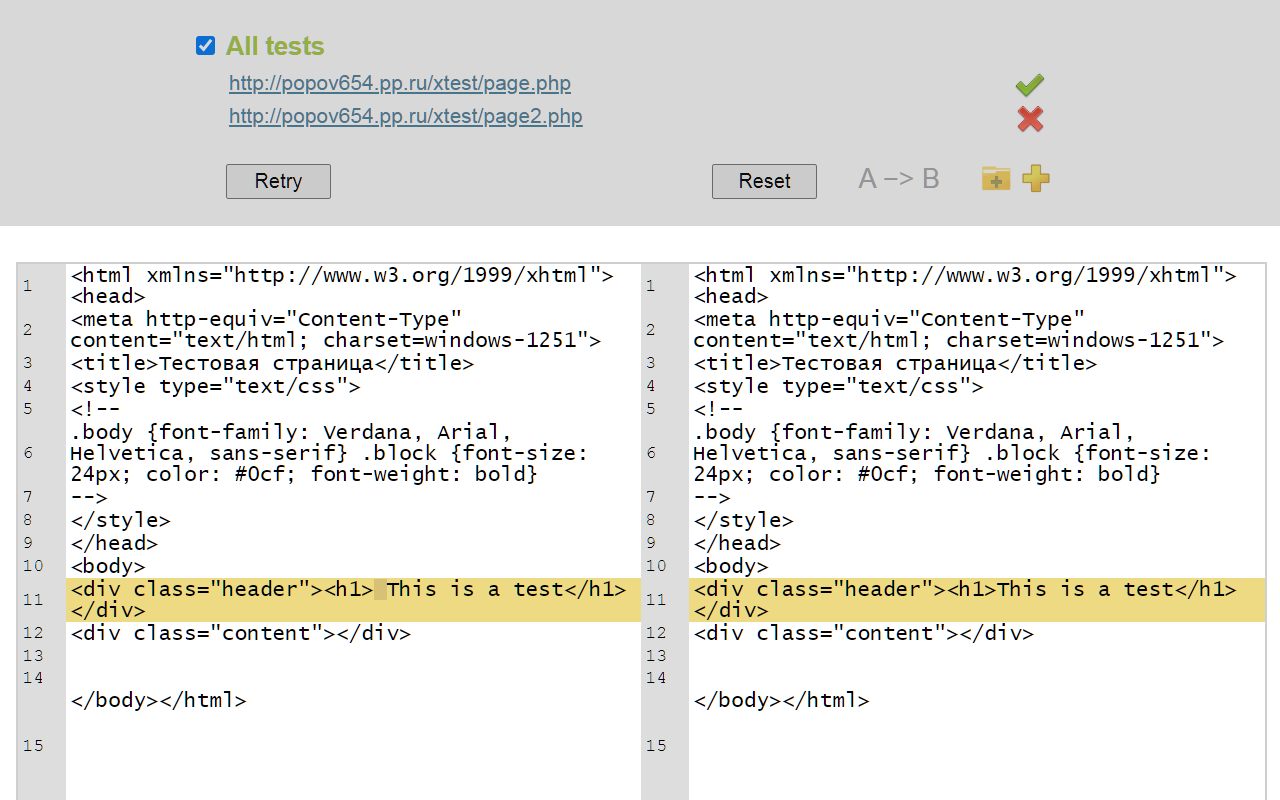Screen dimensions: 1280x800
Task: Uncheck the All tests checkbox
Action: tap(206, 46)
